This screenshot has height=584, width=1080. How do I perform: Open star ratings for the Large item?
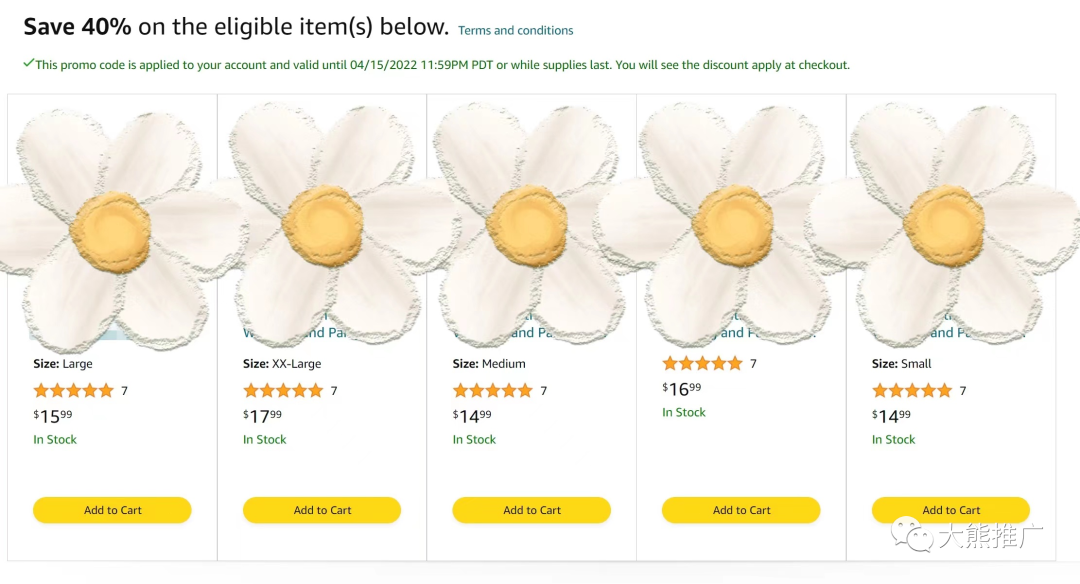pyautogui.click(x=74, y=391)
